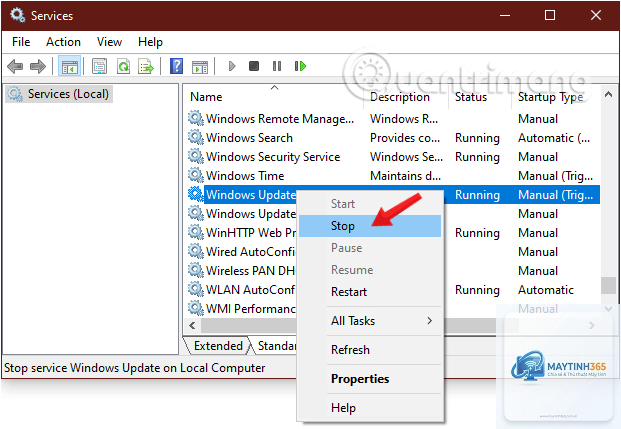Click gear icon beside Windows Time
The height and width of the screenshot is (429, 621).
(196, 175)
